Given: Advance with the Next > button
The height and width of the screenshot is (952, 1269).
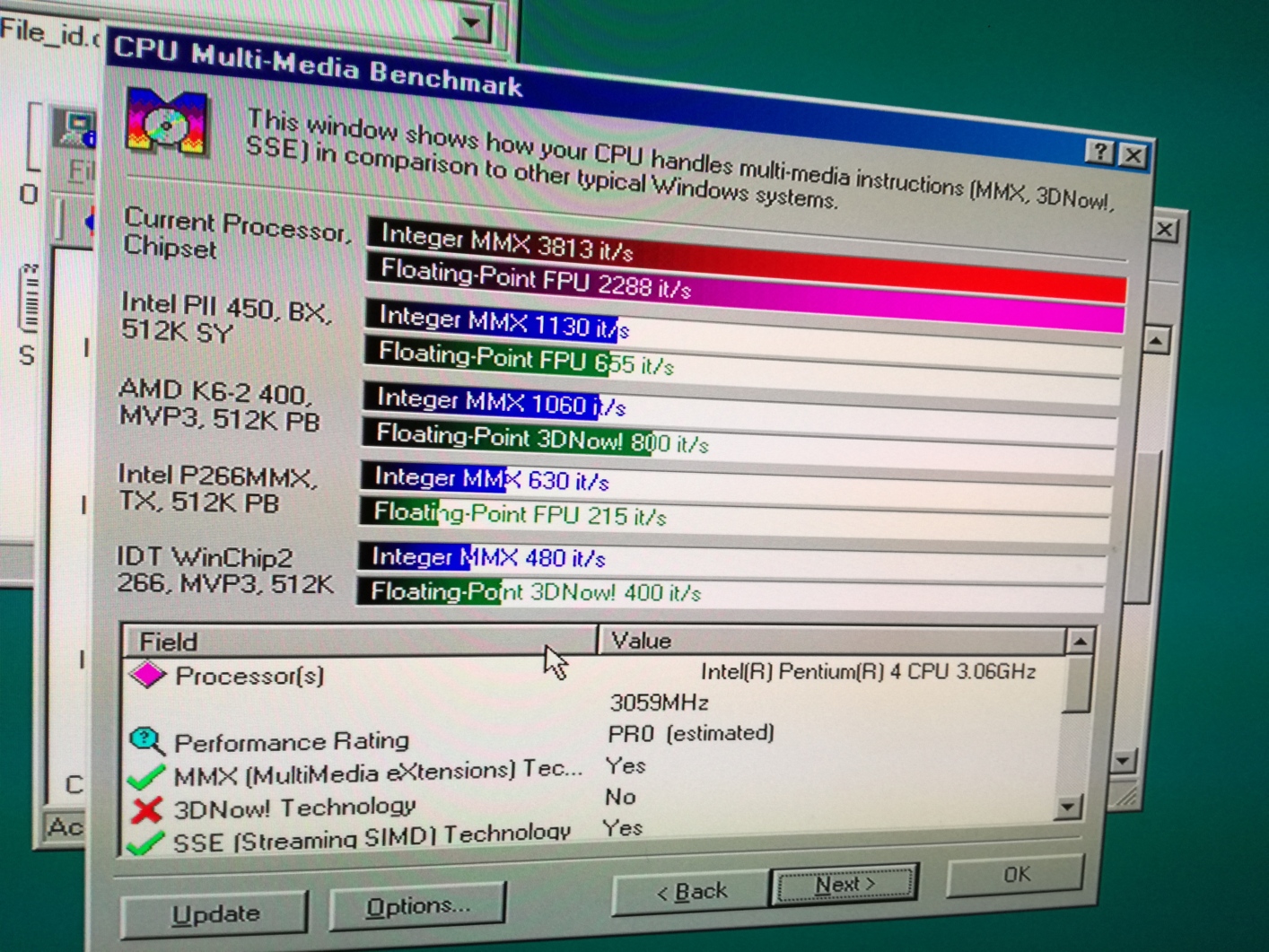Looking at the screenshot, I should tap(845, 885).
